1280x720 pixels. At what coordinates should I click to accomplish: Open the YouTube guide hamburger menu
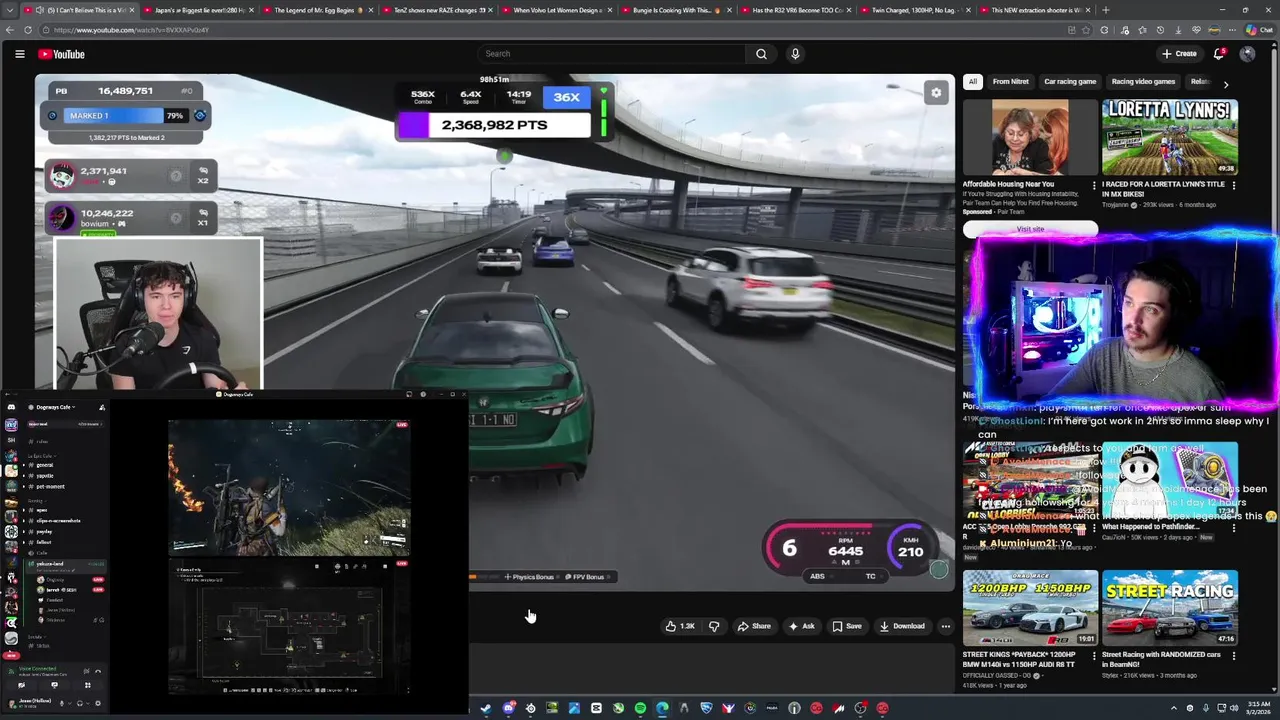pyautogui.click(x=19, y=54)
